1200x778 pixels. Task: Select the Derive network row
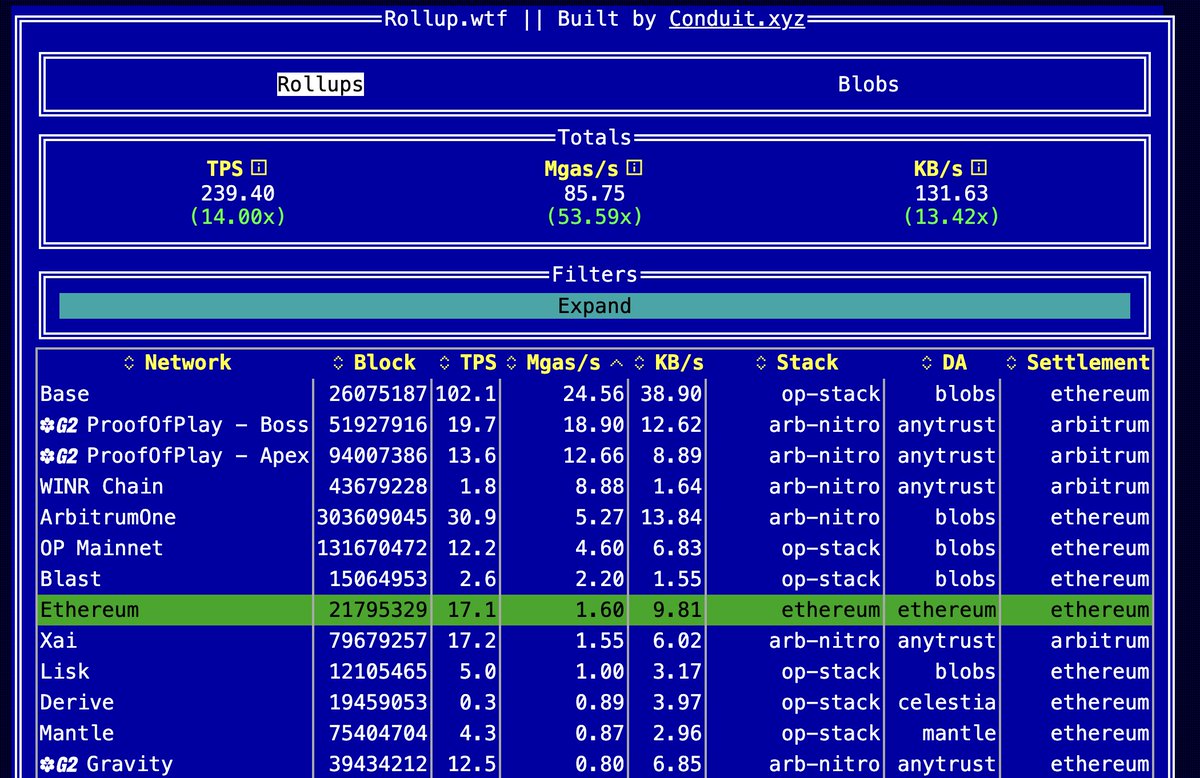[595, 703]
